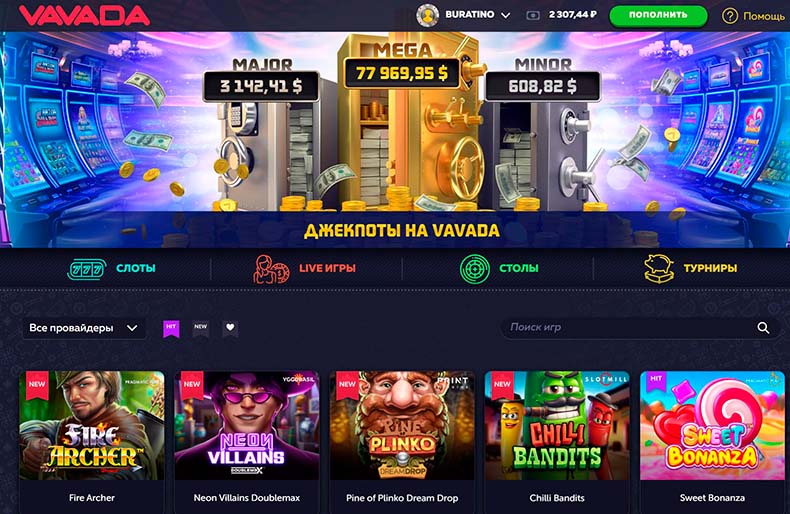Open the Buratino user avatar icon
Viewport: 790px width, 514px height.
427,15
